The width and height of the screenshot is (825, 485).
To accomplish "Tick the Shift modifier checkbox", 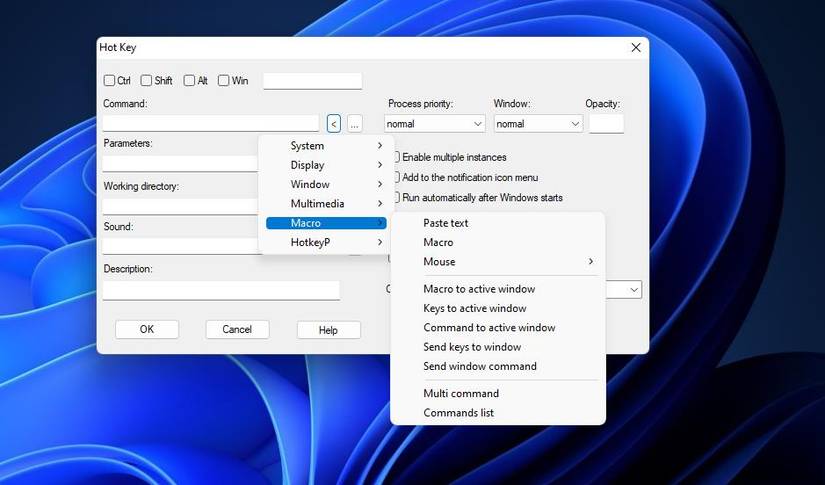I will (x=146, y=80).
